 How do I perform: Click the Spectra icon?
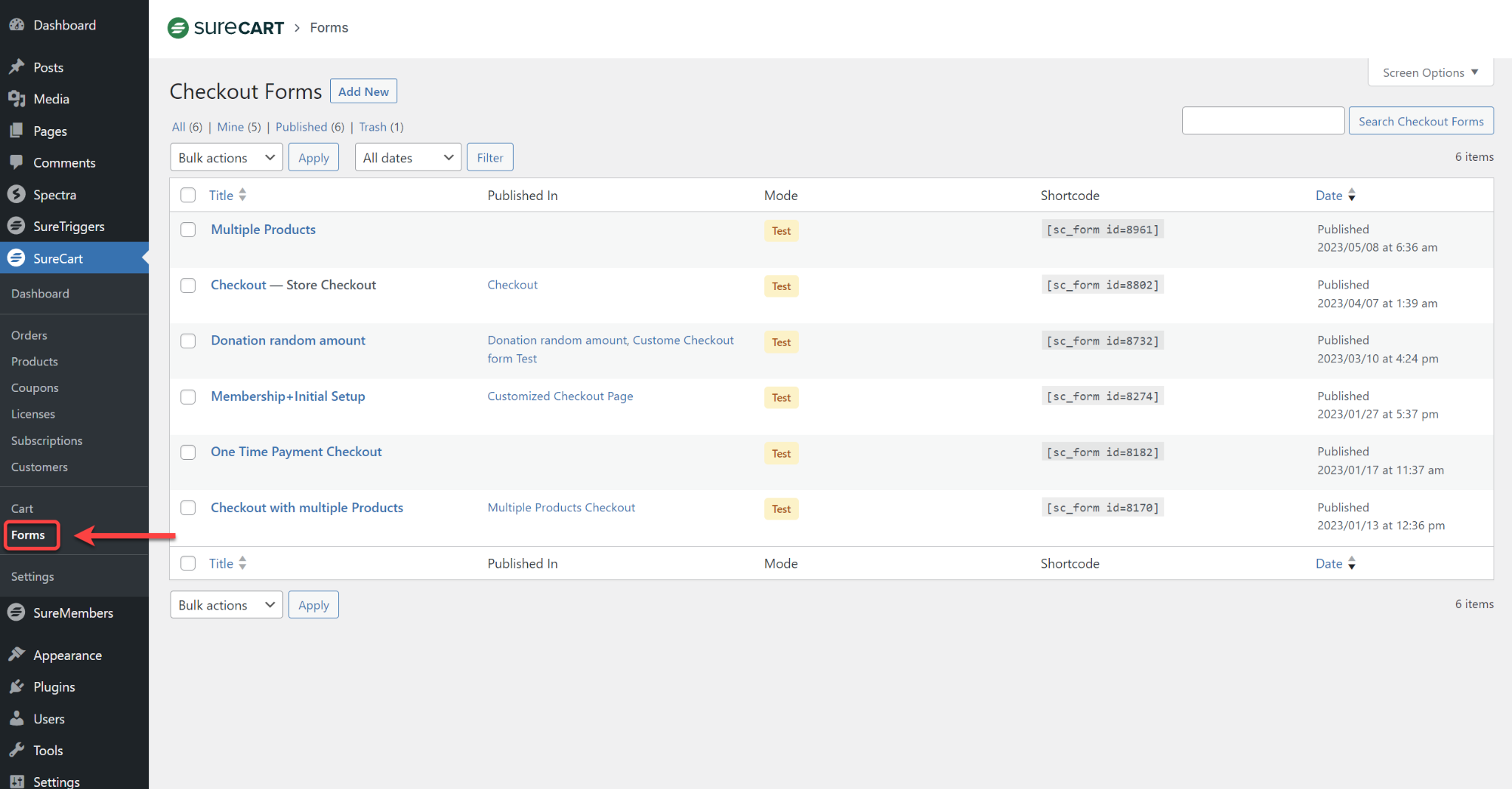point(16,194)
